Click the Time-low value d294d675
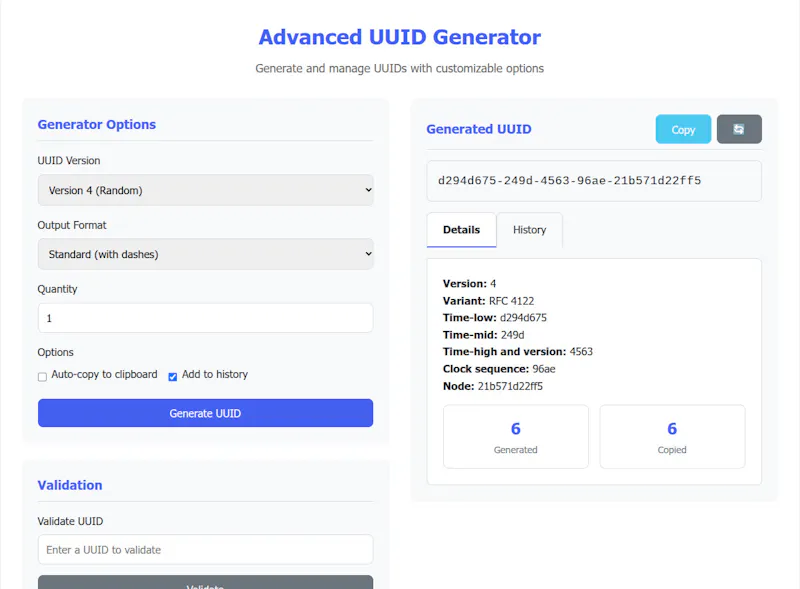 (x=523, y=317)
